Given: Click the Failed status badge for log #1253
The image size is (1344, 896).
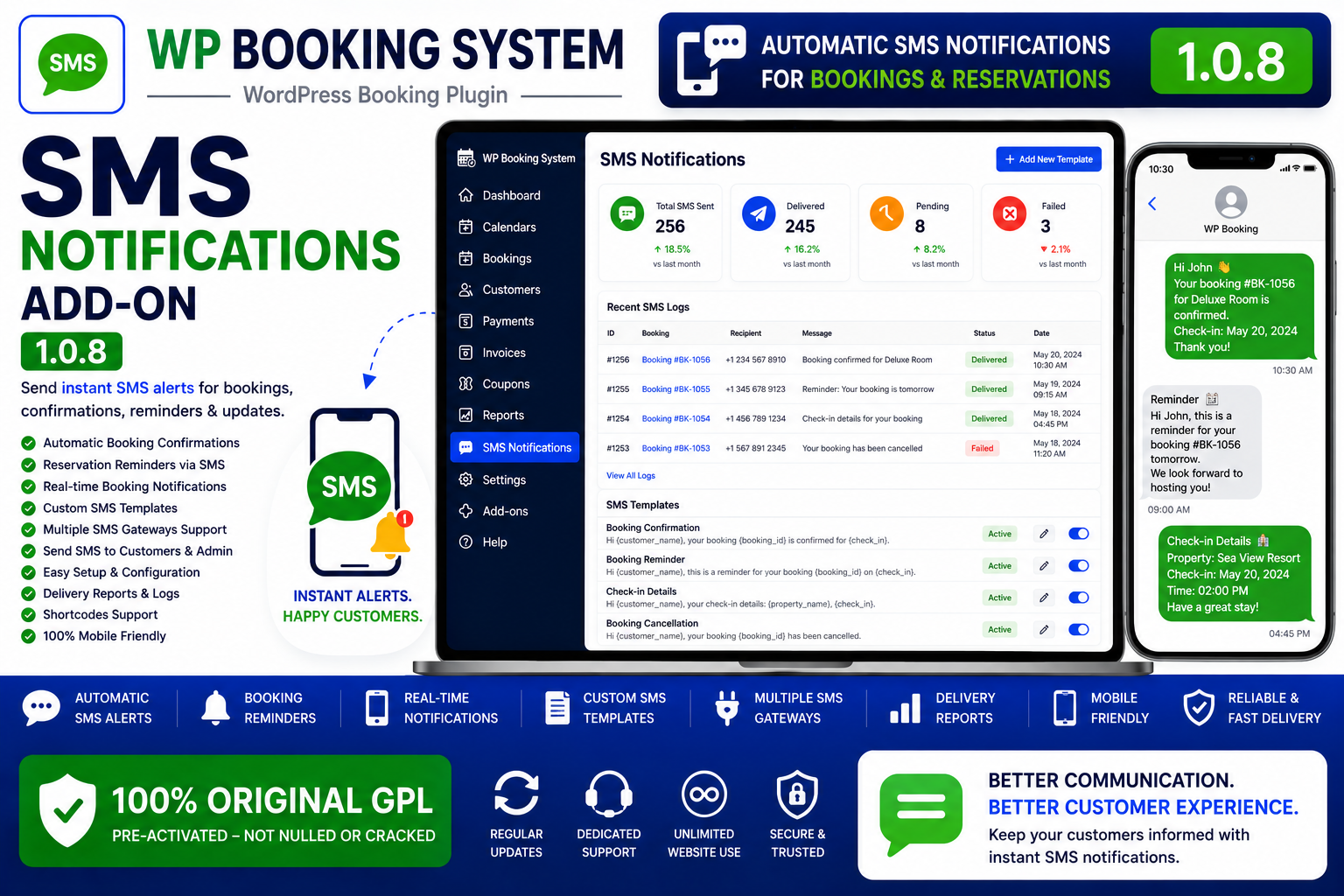Looking at the screenshot, I should tap(982, 448).
